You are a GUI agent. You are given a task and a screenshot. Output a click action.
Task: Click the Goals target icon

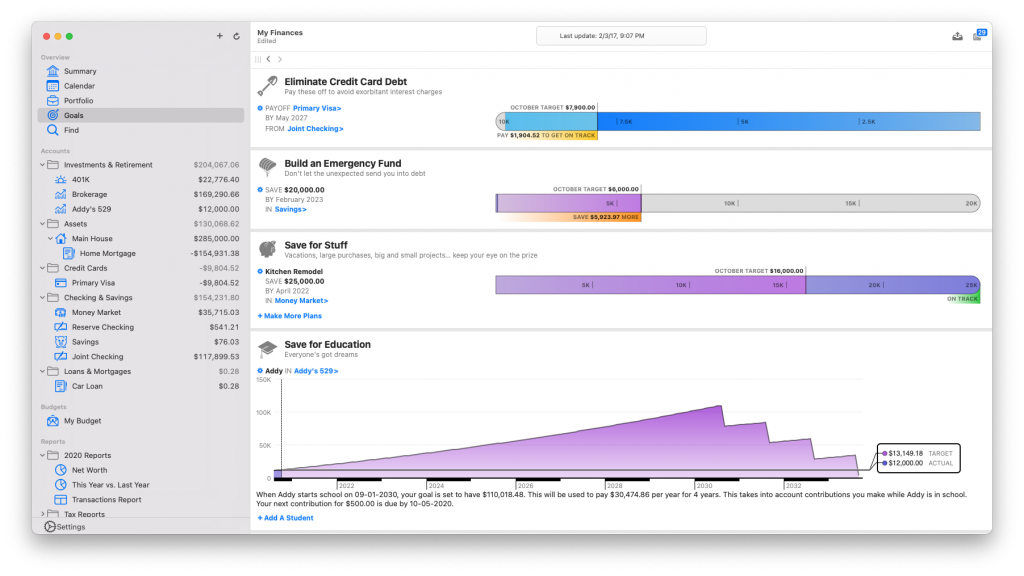tap(53, 115)
